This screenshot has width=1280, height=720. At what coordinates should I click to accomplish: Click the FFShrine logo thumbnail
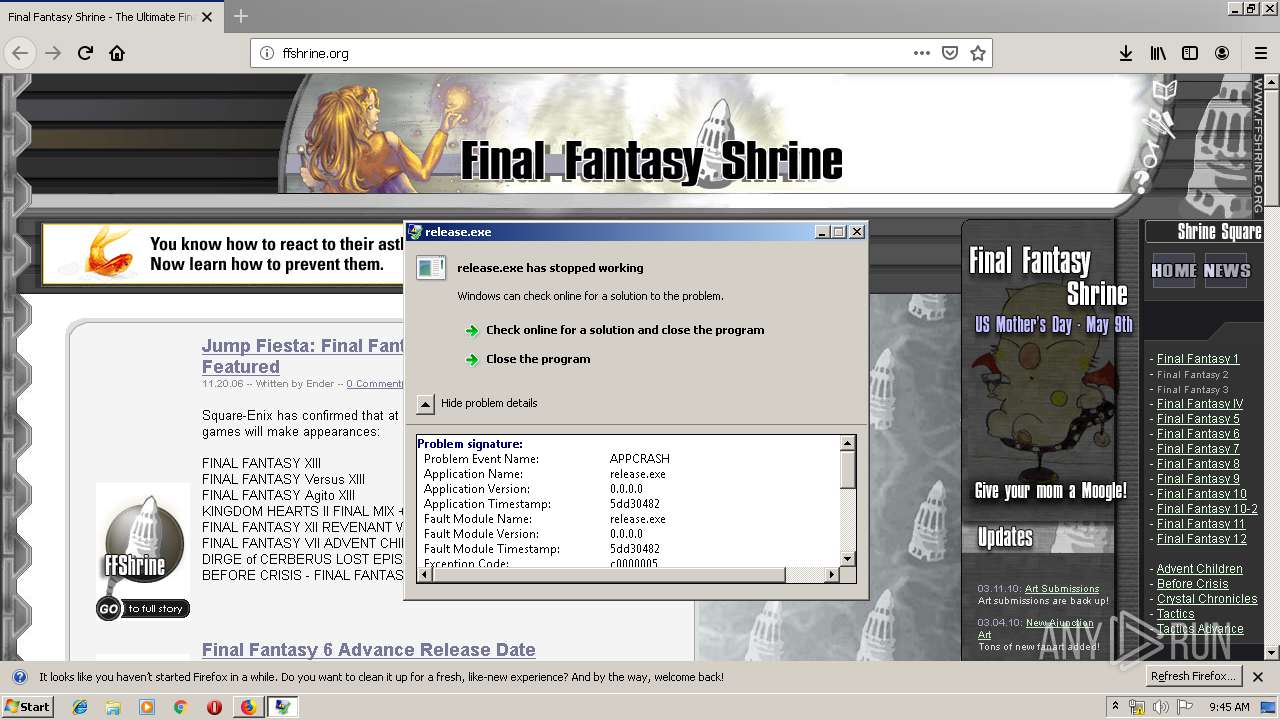pos(143,542)
